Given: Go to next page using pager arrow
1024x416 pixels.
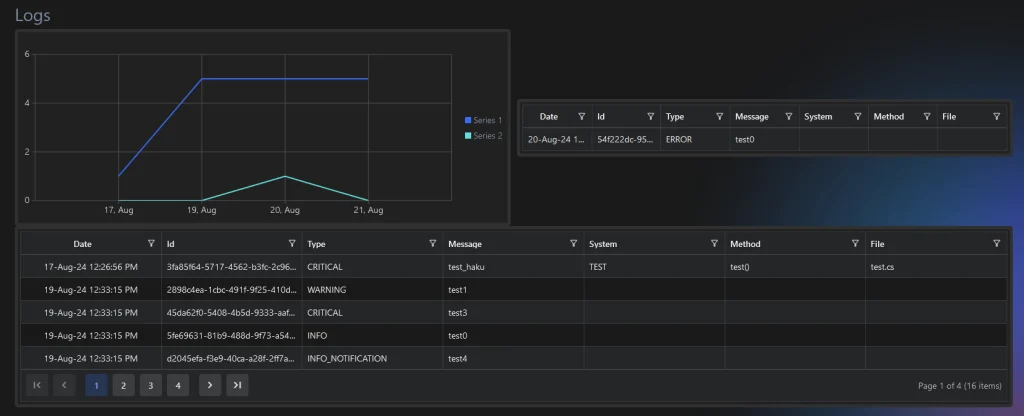Looking at the screenshot, I should click(209, 385).
